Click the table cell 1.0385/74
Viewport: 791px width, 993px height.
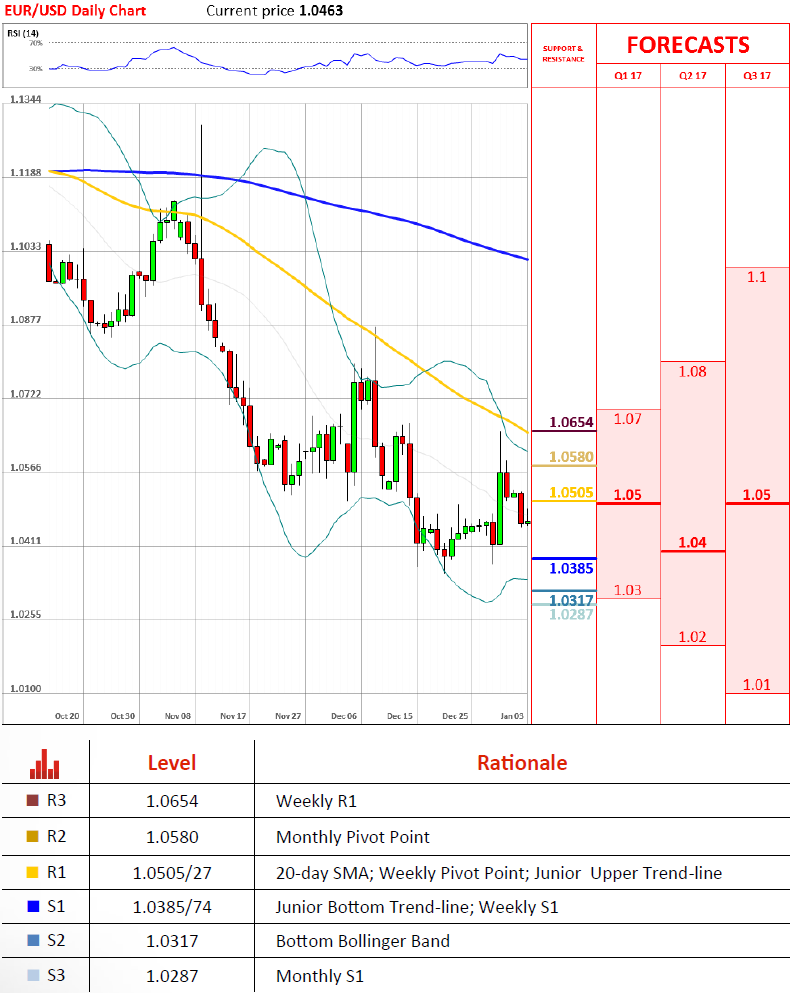[172, 908]
